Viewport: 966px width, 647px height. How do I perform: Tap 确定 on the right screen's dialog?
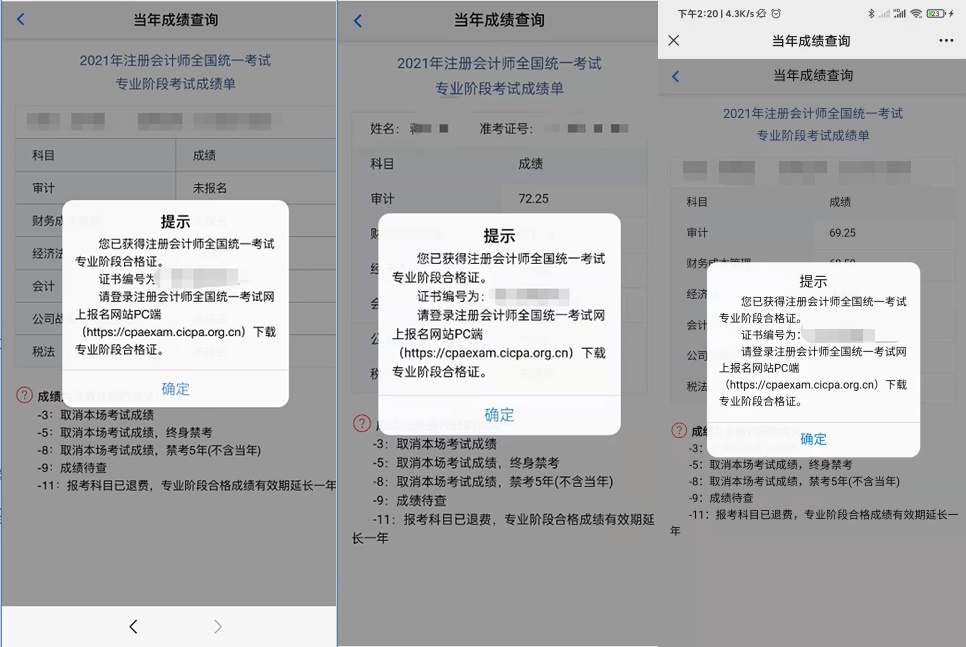pyautogui.click(x=813, y=439)
